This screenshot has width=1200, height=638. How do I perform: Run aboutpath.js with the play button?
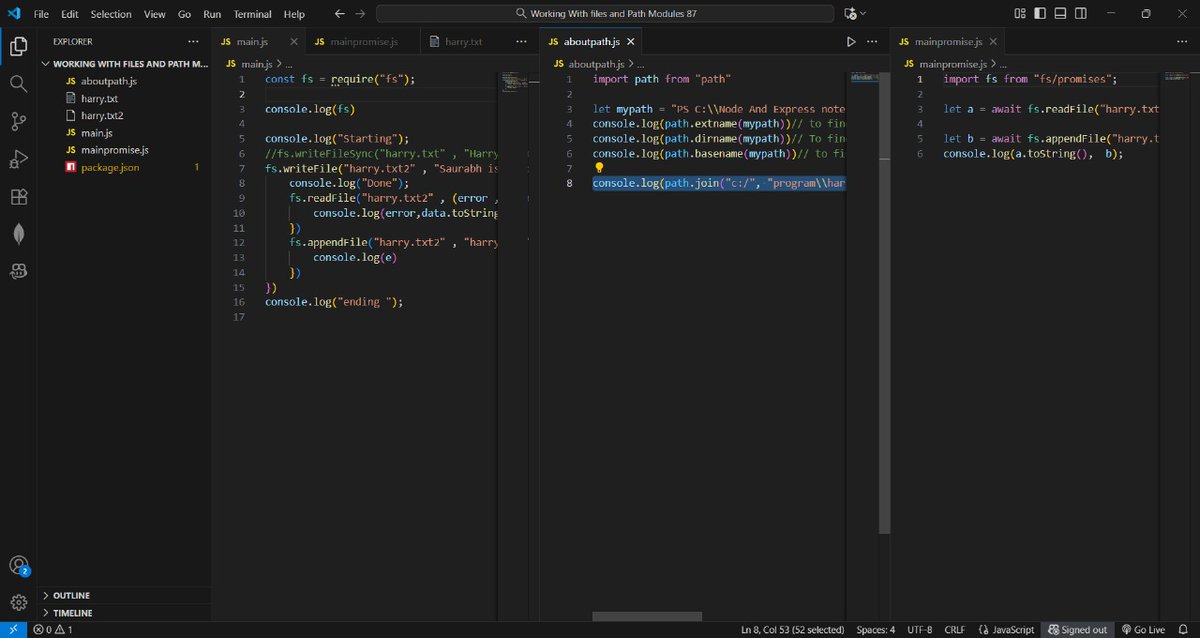851,42
